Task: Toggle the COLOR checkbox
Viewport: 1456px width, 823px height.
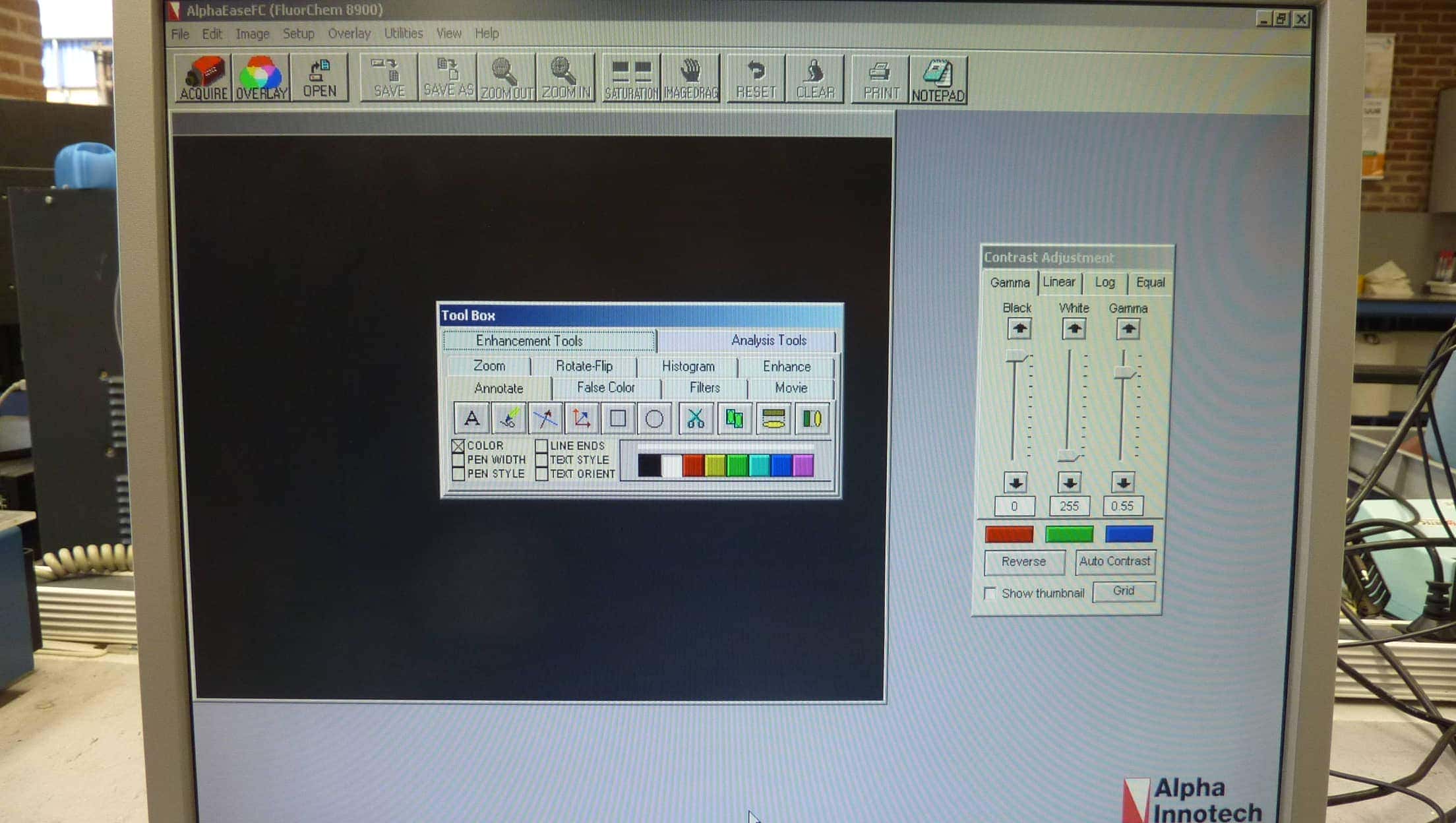Action: [x=458, y=446]
